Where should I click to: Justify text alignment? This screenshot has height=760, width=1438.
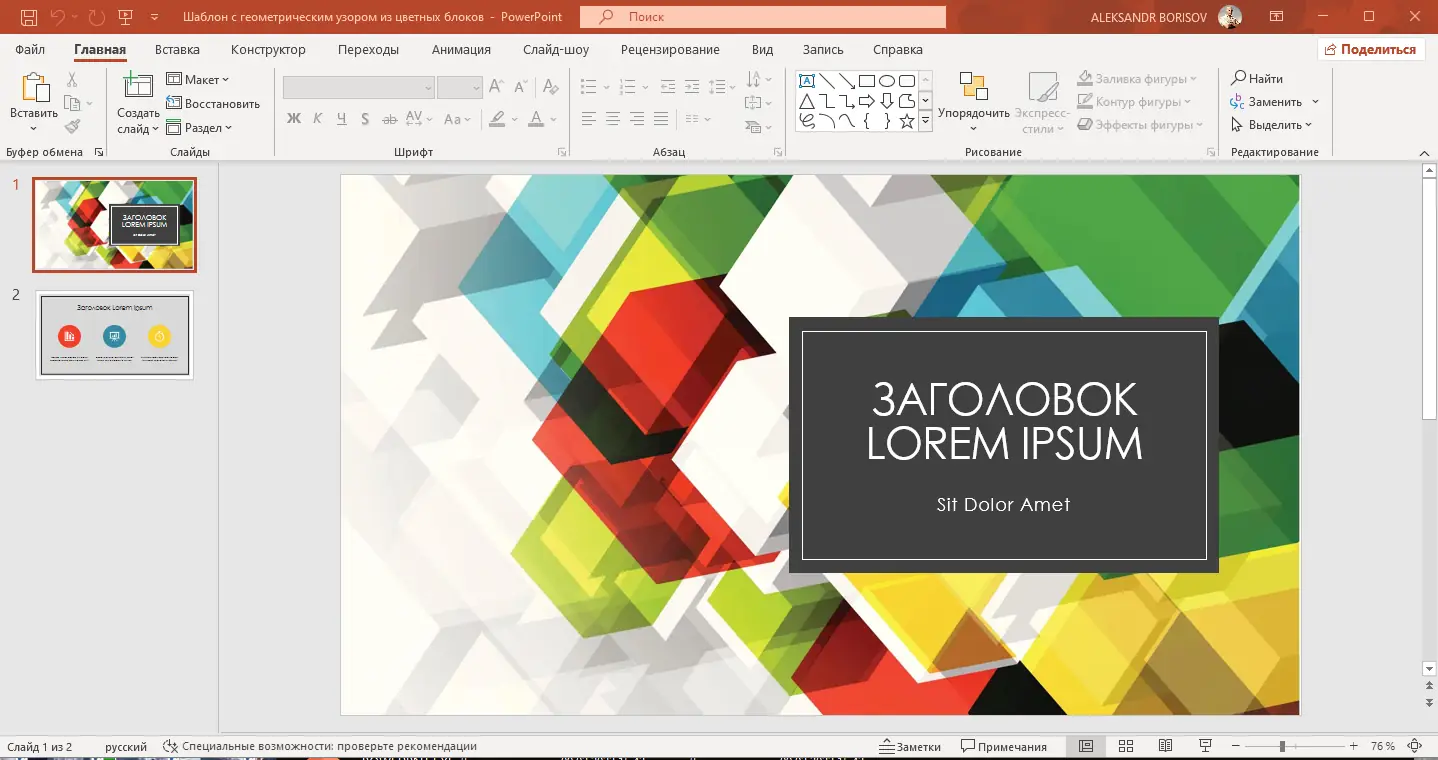[x=661, y=119]
